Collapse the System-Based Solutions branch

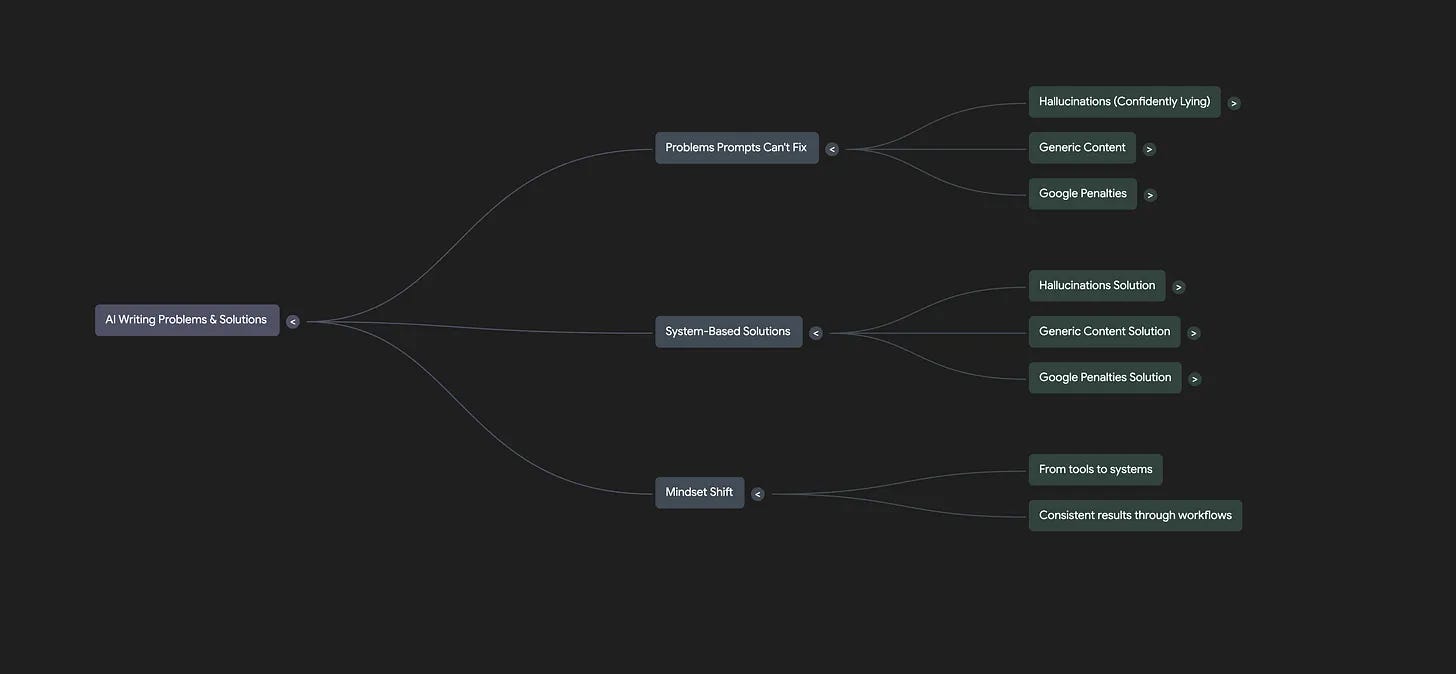(x=815, y=332)
